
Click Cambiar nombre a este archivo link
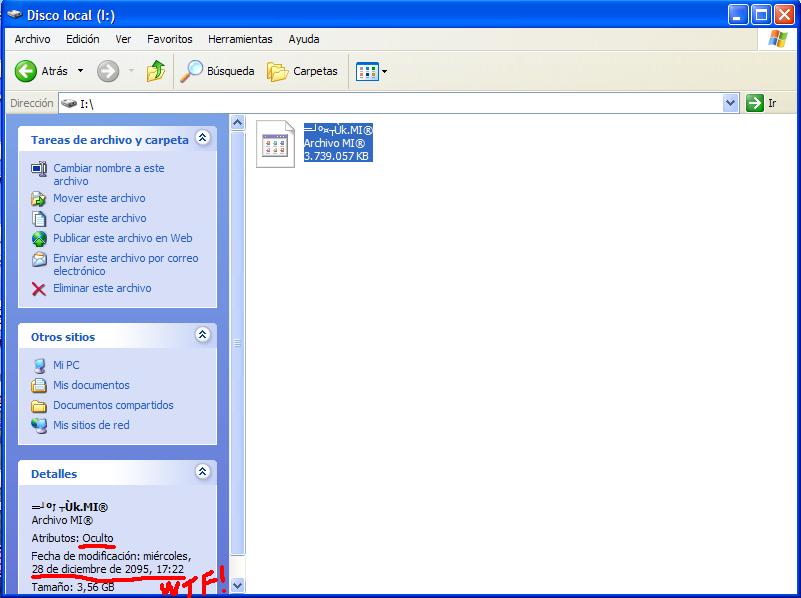(x=109, y=175)
